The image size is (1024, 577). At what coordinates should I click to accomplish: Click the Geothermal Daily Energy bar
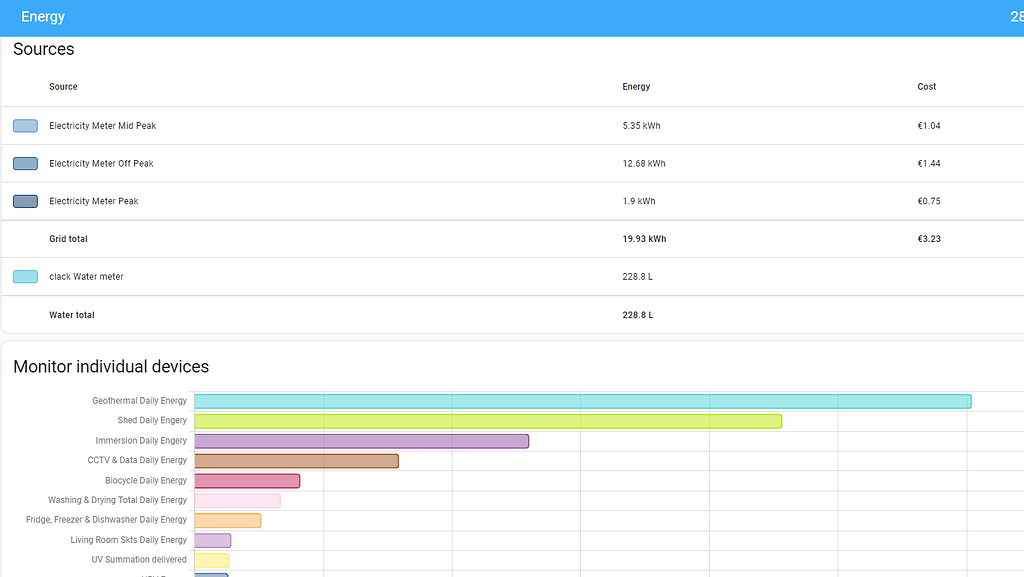583,401
